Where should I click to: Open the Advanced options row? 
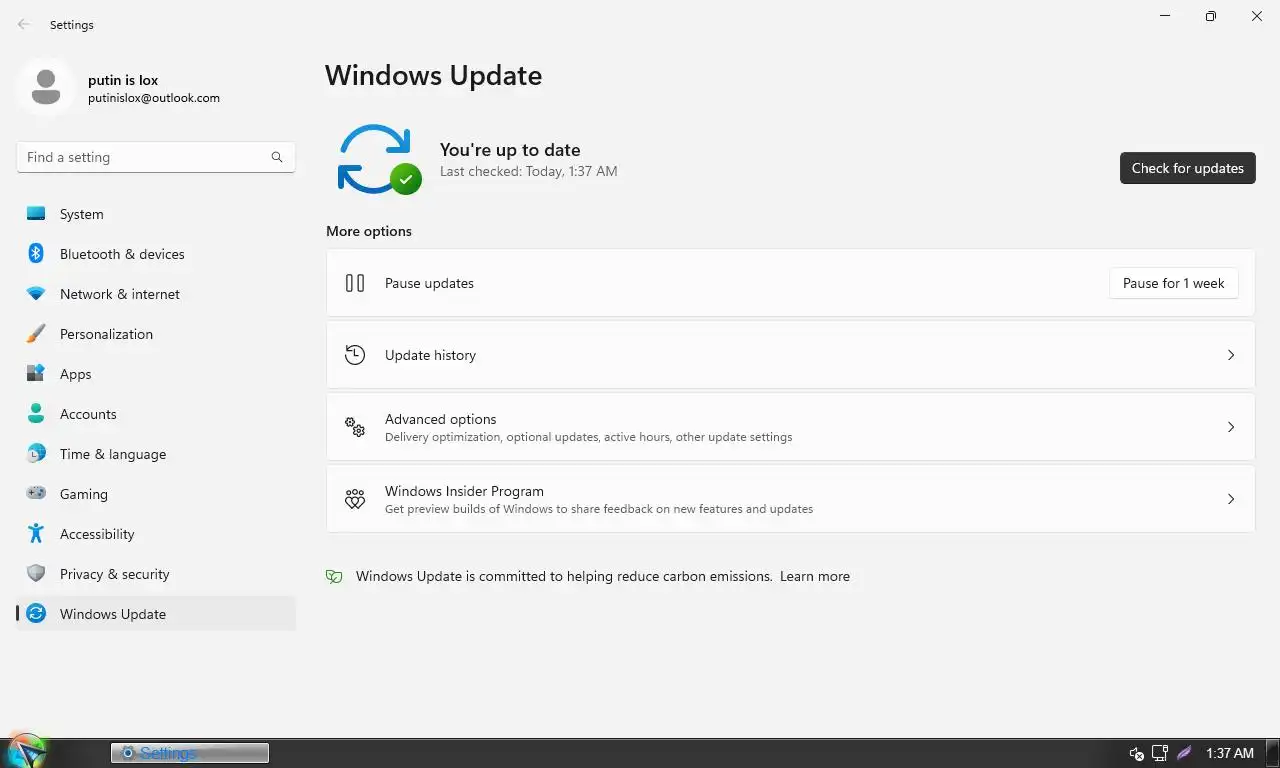(x=790, y=427)
